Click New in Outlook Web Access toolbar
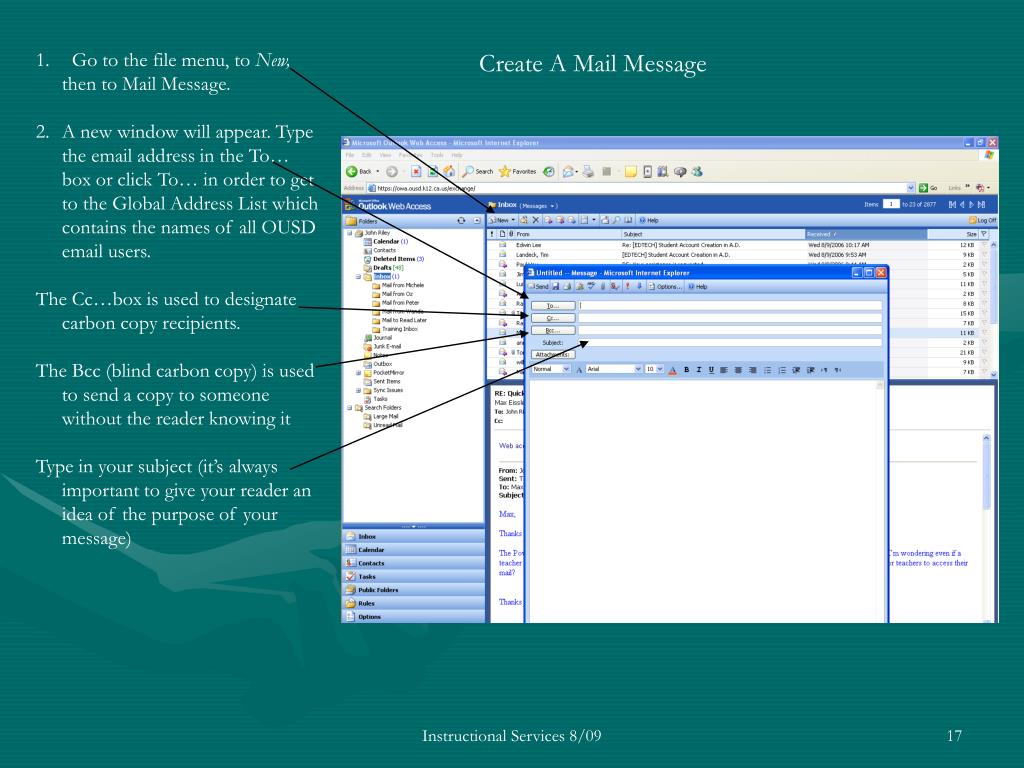Image resolution: width=1024 pixels, height=768 pixels. point(499,220)
